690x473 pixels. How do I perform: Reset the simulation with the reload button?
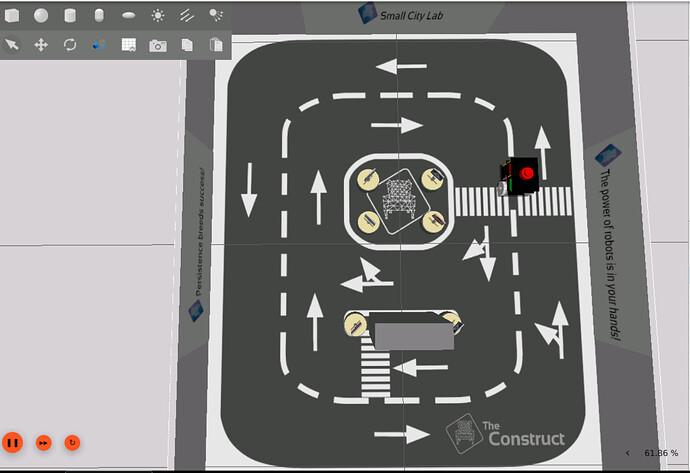coord(72,443)
